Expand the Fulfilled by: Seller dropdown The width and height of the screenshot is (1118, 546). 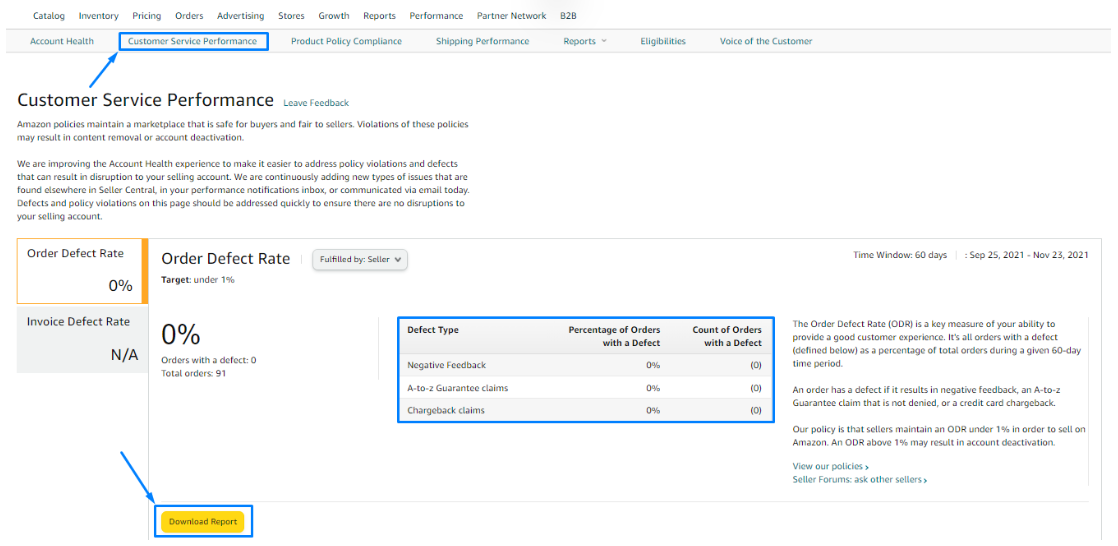tap(360, 260)
